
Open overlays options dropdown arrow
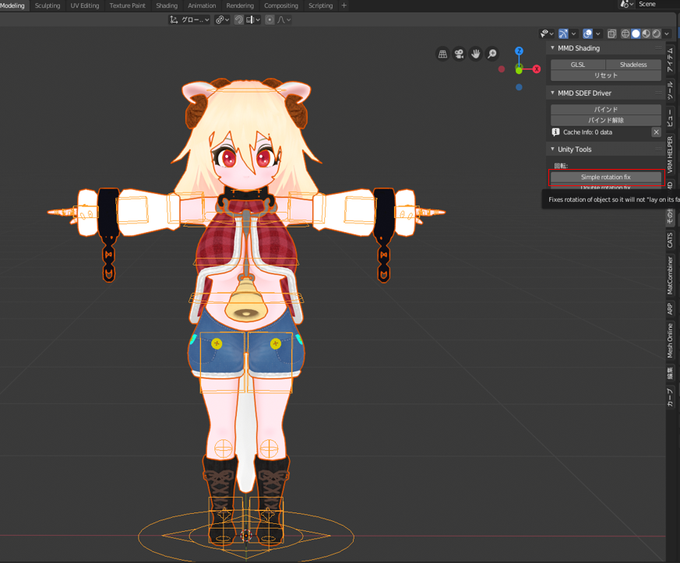pyautogui.click(x=598, y=34)
